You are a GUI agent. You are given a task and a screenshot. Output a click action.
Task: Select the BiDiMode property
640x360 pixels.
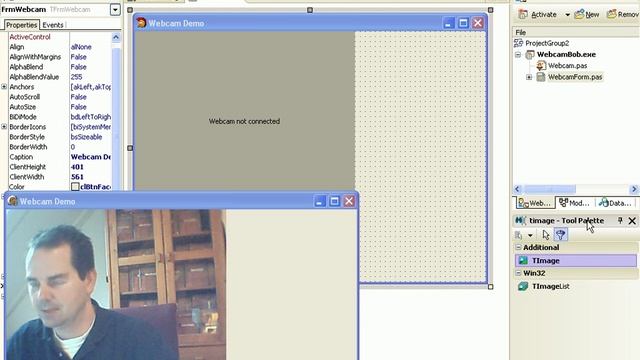(x=23, y=117)
